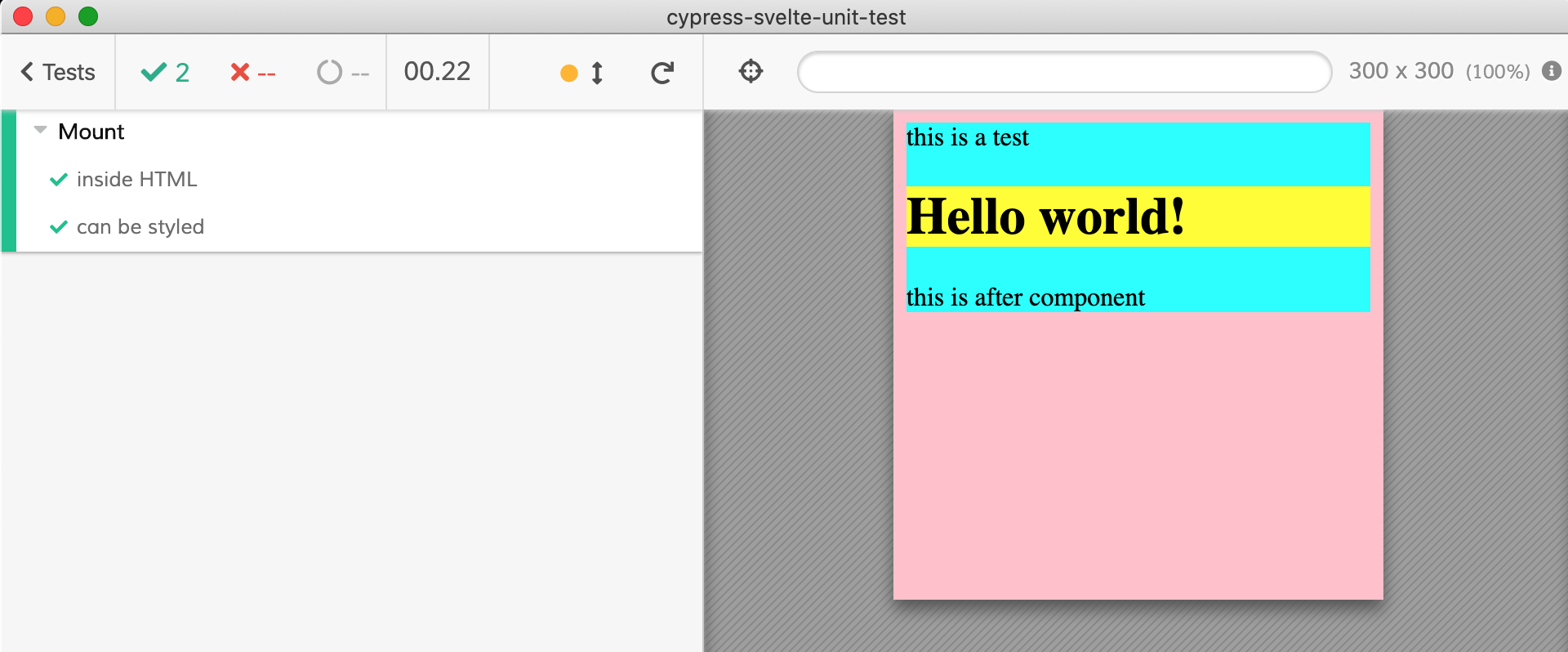Focus the URL address bar field
Image resolution: width=1568 pixels, height=652 pixels.
1064,72
